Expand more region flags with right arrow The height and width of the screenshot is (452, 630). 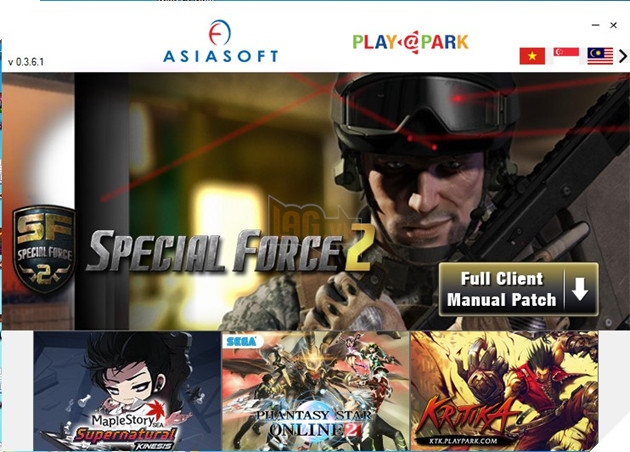point(623,56)
